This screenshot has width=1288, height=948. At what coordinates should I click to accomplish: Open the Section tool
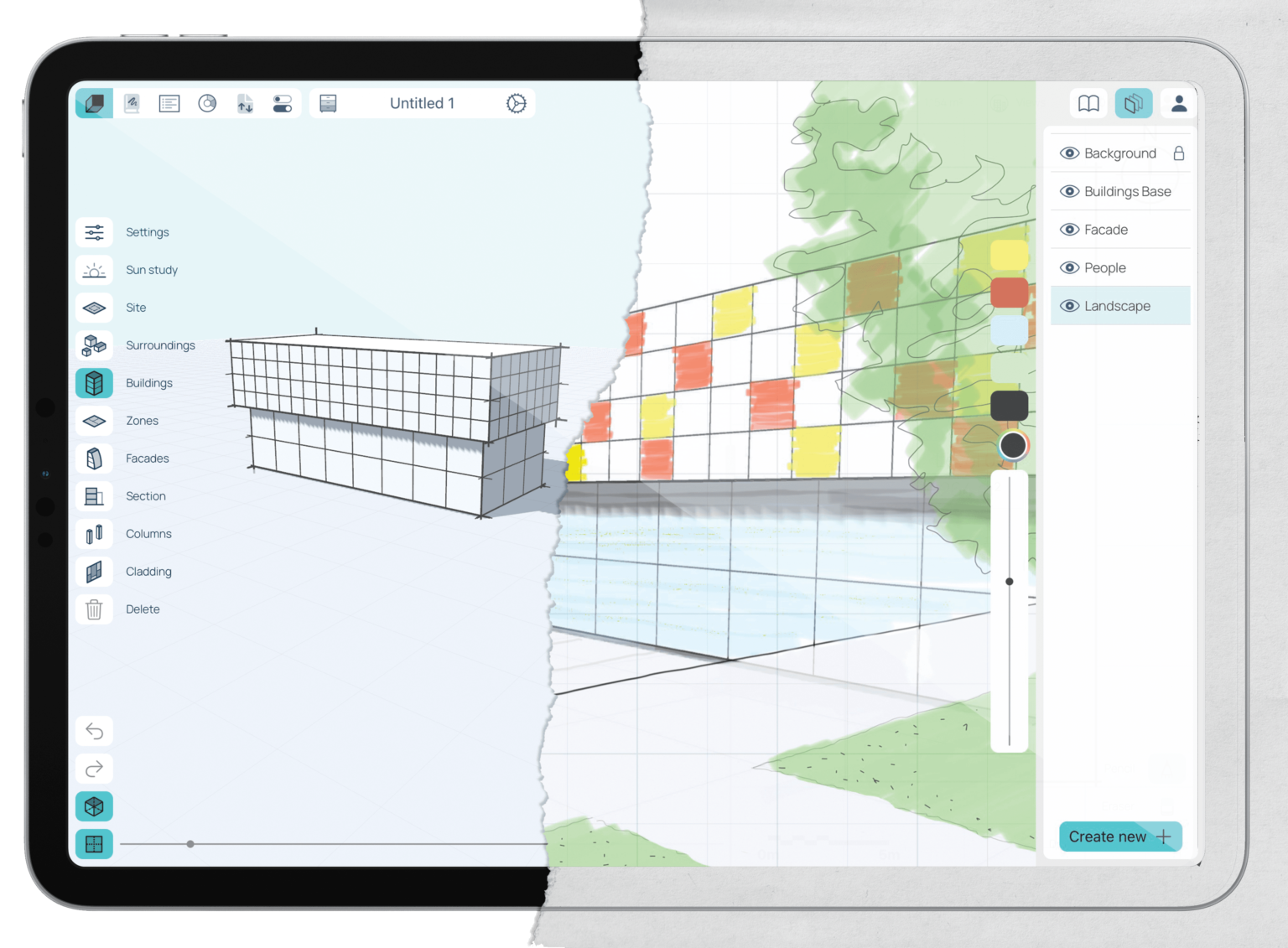(94, 495)
